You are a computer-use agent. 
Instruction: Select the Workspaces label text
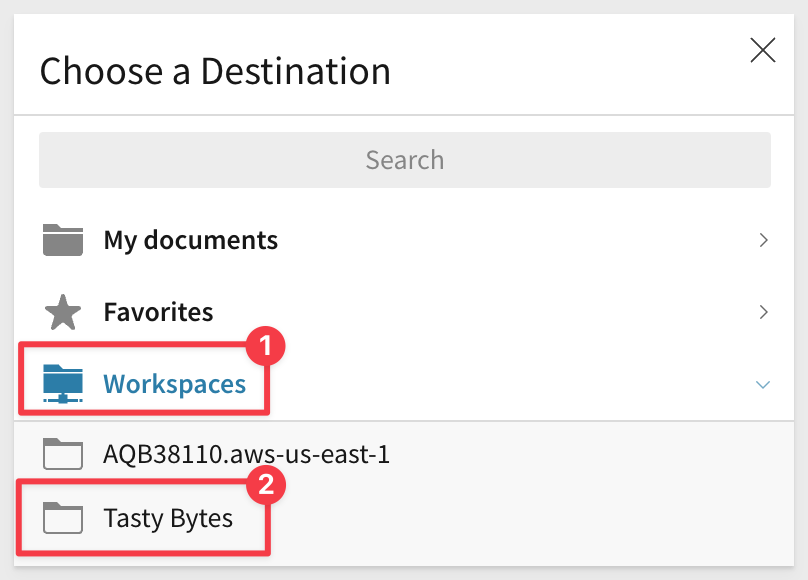pyautogui.click(x=174, y=384)
